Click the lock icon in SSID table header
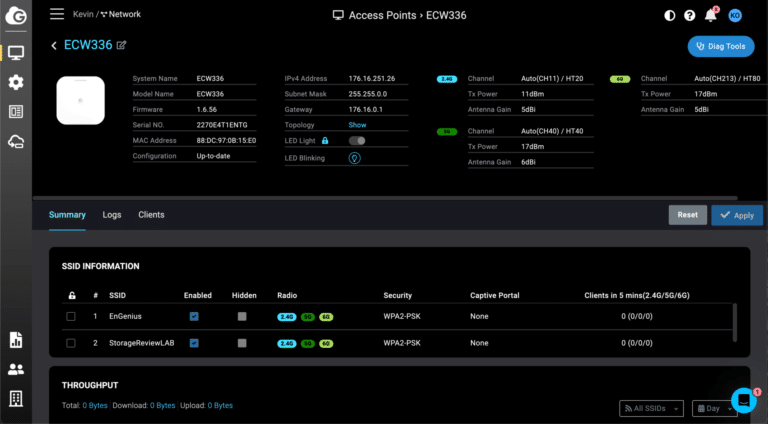Viewport: 768px width, 424px height. pos(72,295)
